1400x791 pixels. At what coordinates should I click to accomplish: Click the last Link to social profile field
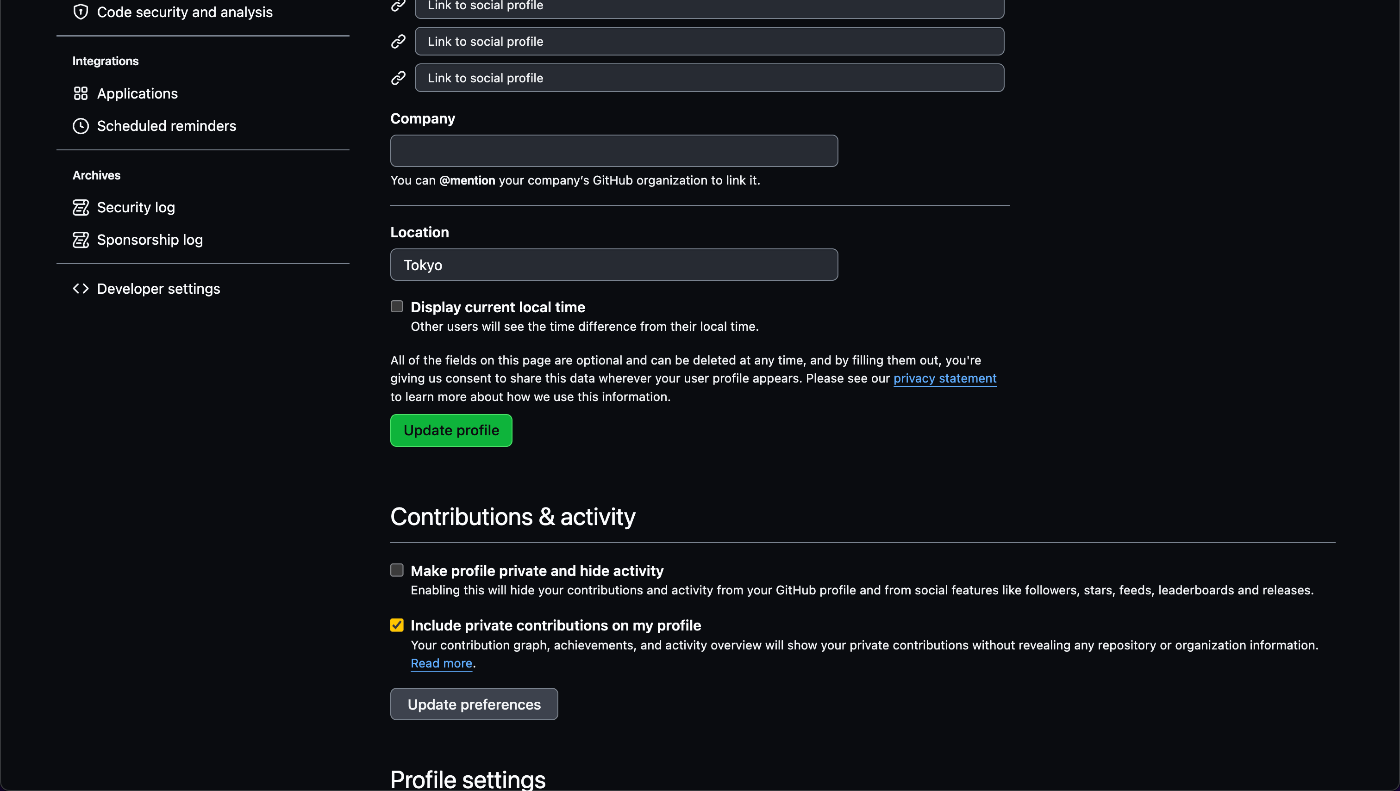click(x=710, y=78)
